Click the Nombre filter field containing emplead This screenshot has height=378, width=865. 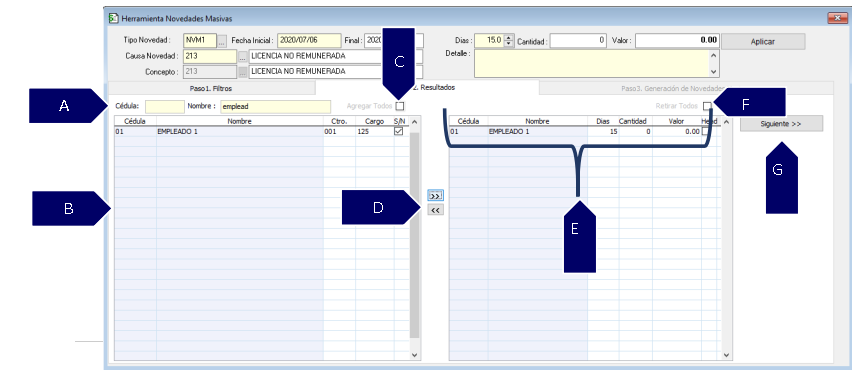tap(275, 106)
